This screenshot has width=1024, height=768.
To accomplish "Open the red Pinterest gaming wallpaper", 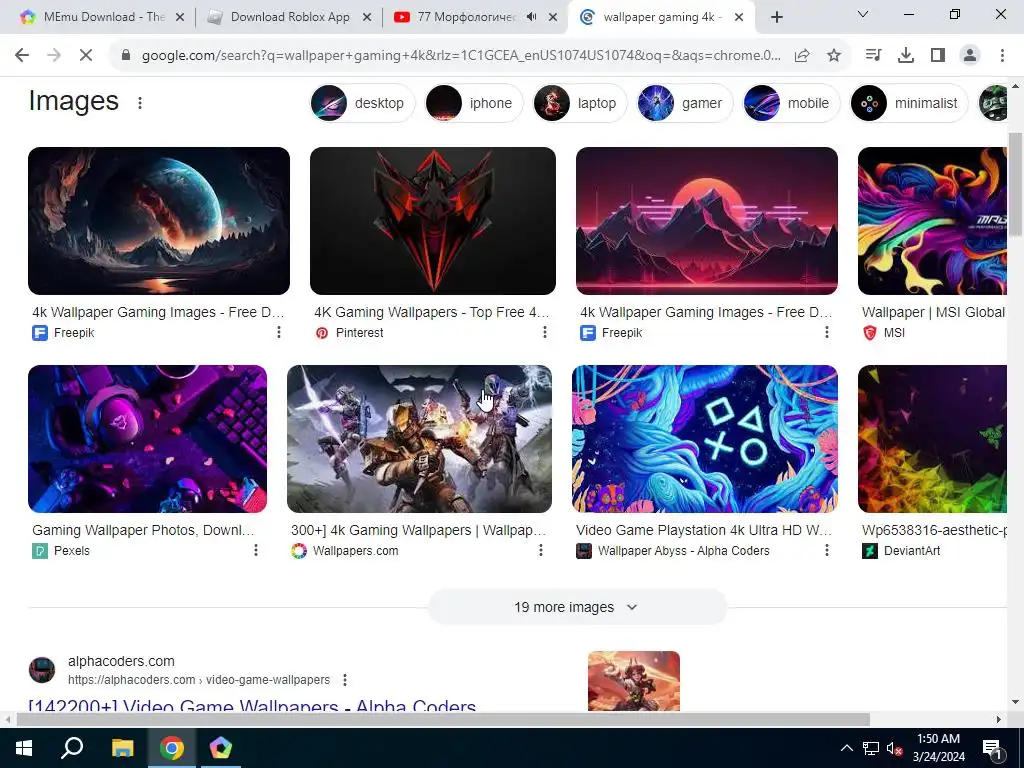I will (x=433, y=221).
